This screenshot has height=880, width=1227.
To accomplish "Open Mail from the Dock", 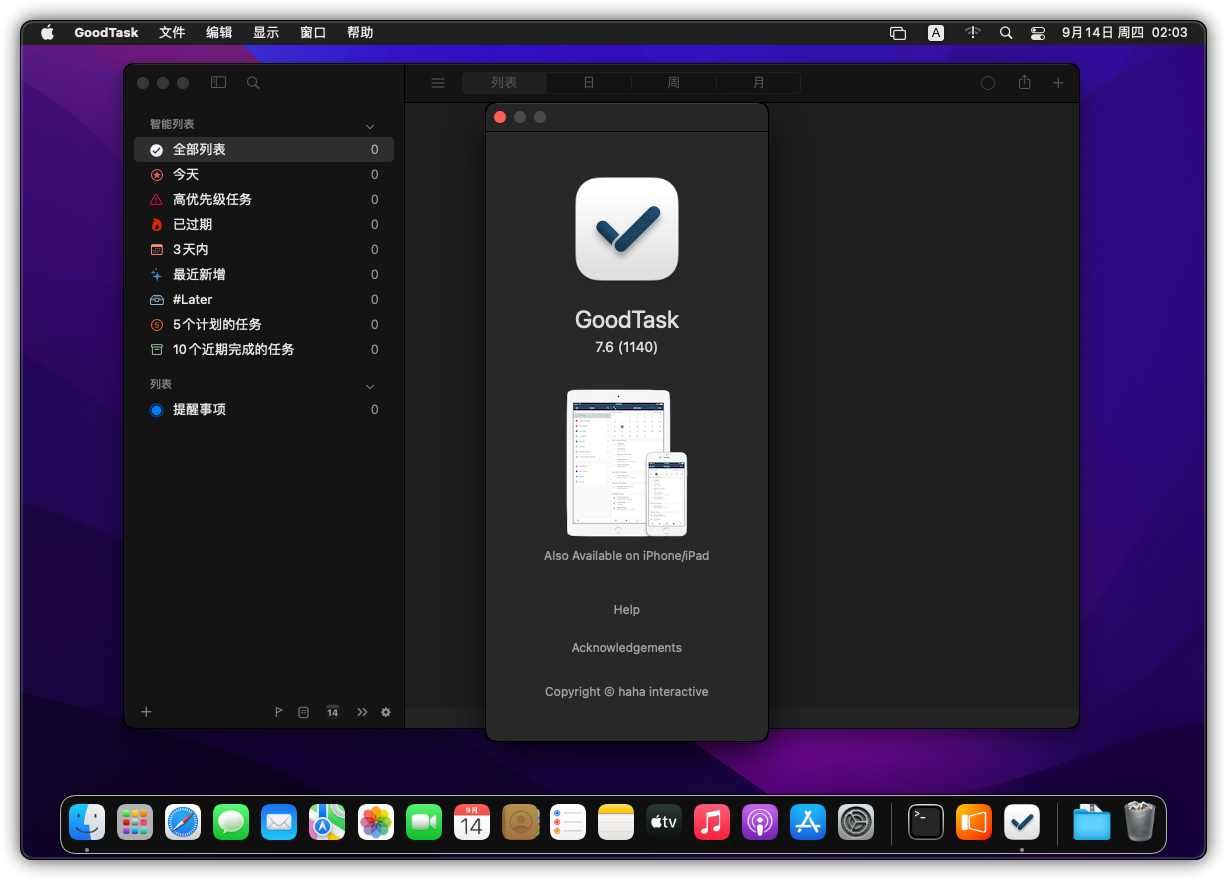I will pos(279,822).
